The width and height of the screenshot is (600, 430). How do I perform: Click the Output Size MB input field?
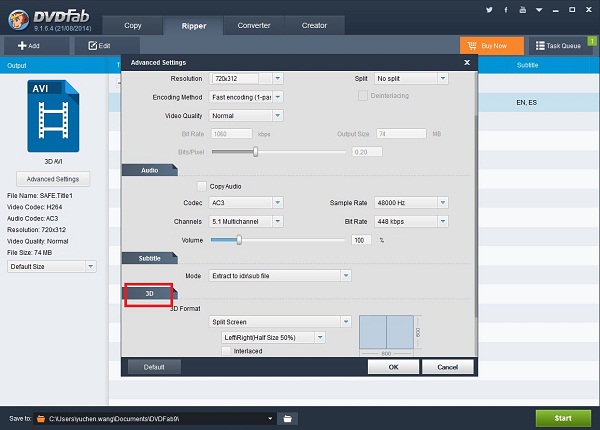[401, 134]
